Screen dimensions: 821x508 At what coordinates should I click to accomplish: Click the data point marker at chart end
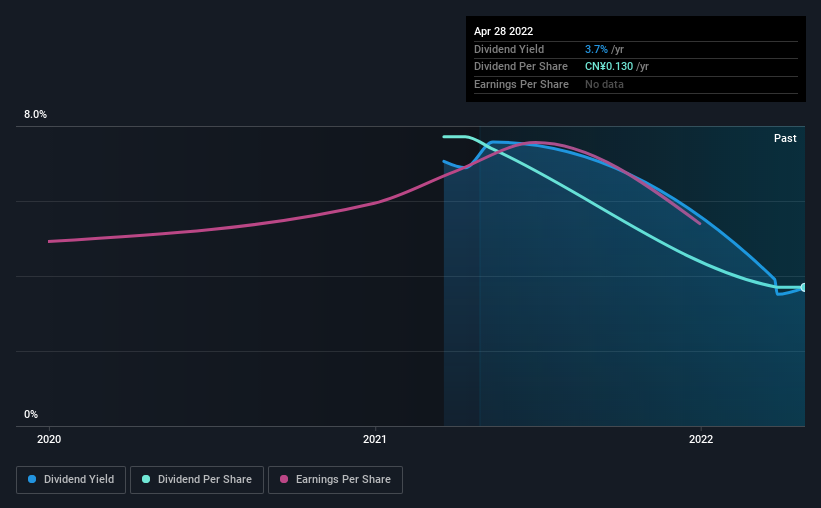pos(804,288)
